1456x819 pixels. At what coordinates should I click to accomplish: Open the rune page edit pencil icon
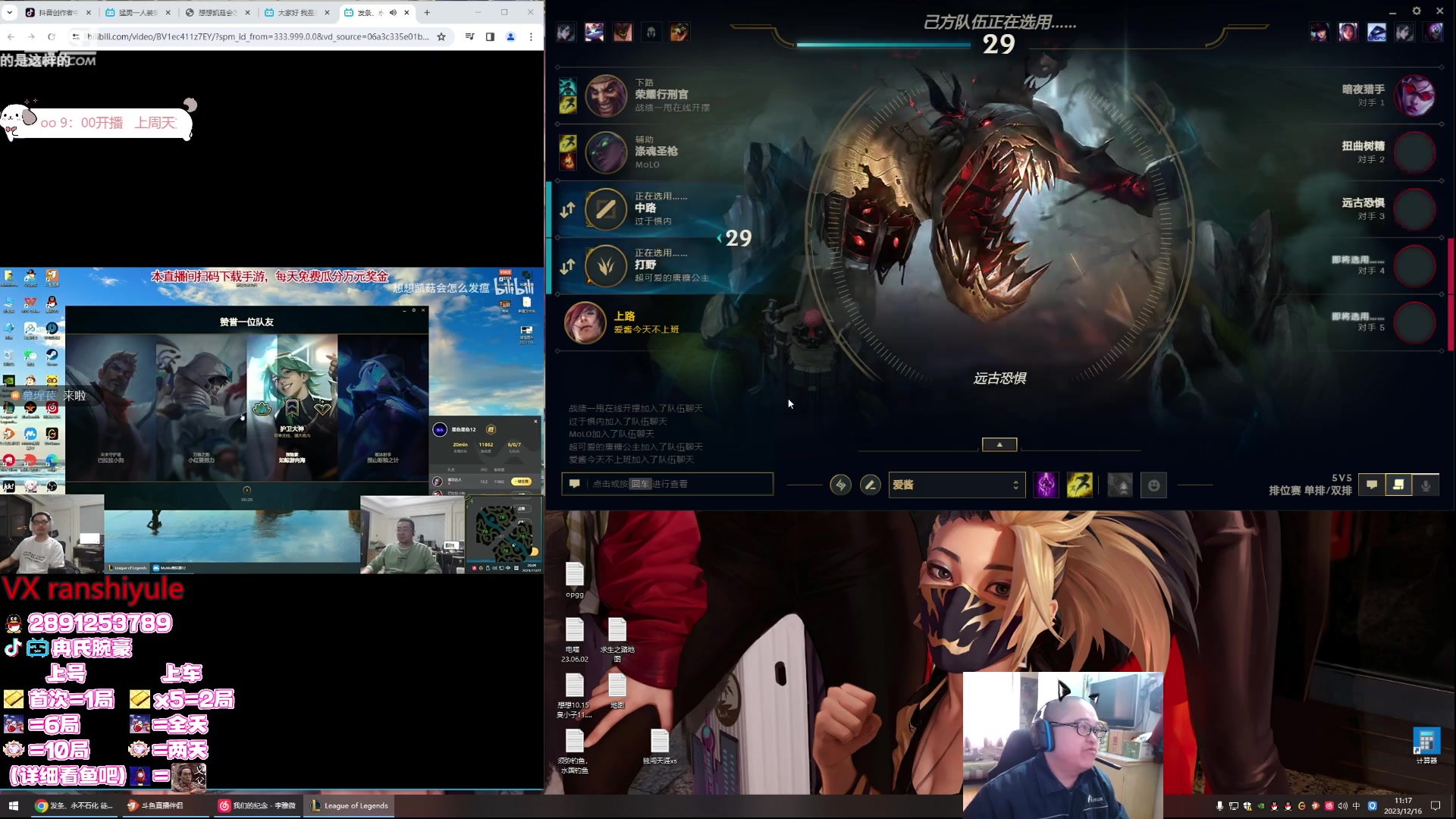(x=870, y=485)
